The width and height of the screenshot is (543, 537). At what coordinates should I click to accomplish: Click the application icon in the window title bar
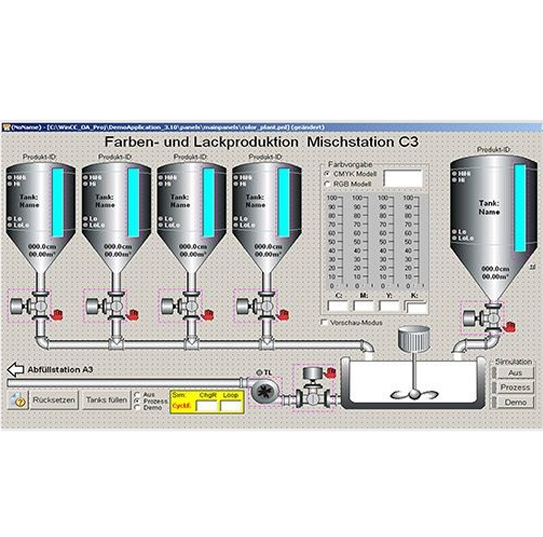point(6,127)
